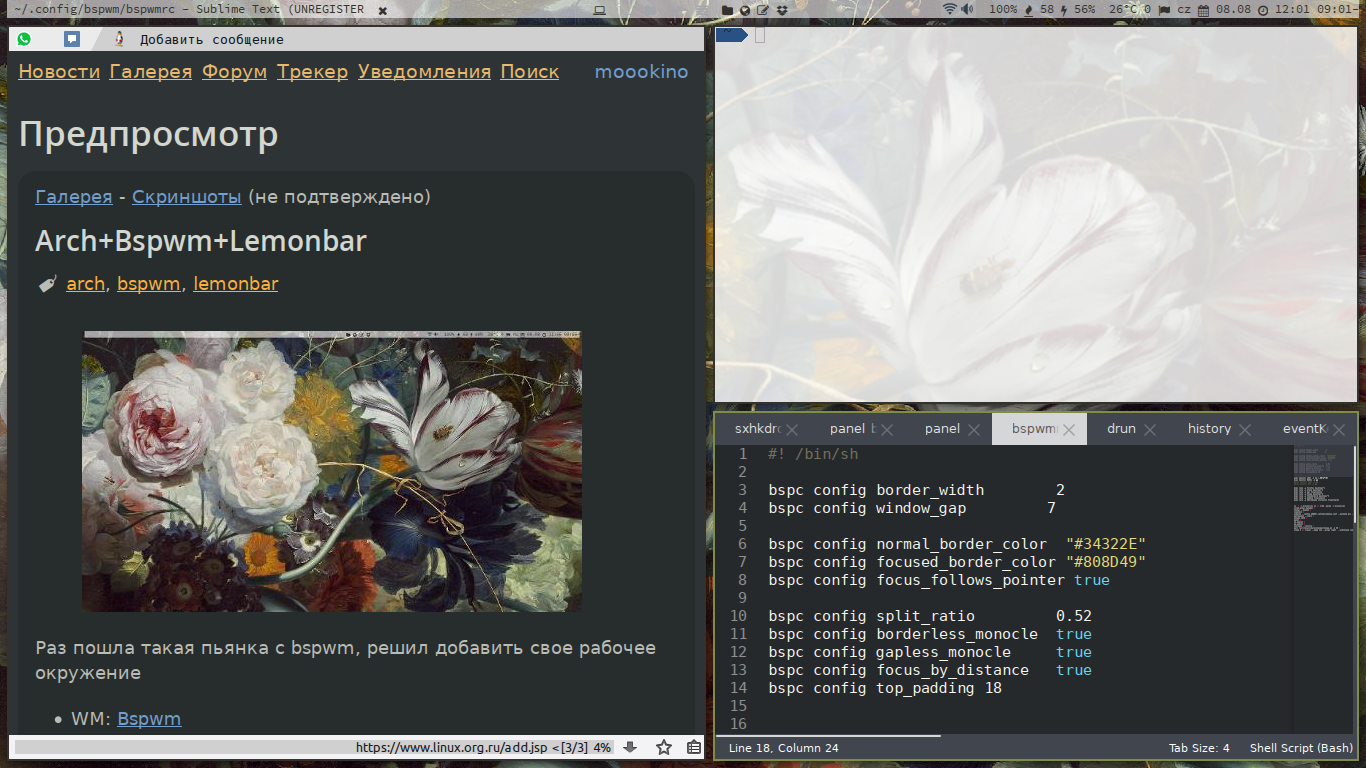Click the screen brightness flame icon
1366x768 pixels.
tap(1029, 10)
